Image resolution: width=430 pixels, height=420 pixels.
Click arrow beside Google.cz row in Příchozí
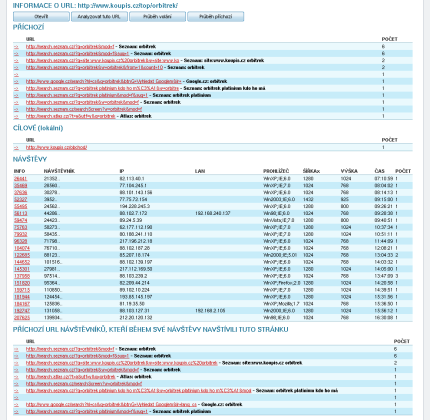(16, 81)
